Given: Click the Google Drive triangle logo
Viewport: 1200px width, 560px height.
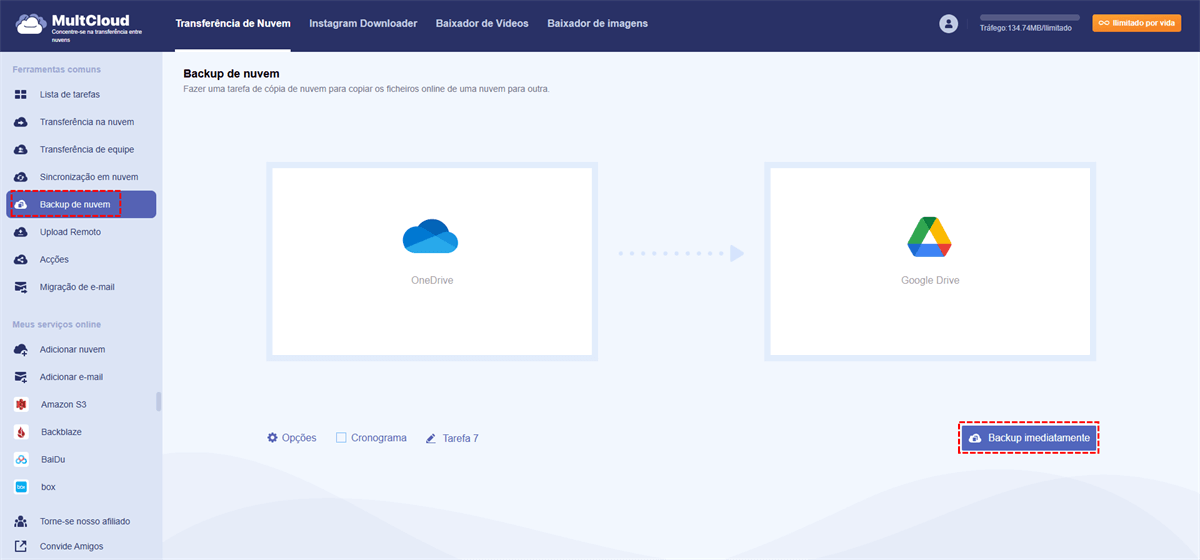Looking at the screenshot, I should click(929, 237).
